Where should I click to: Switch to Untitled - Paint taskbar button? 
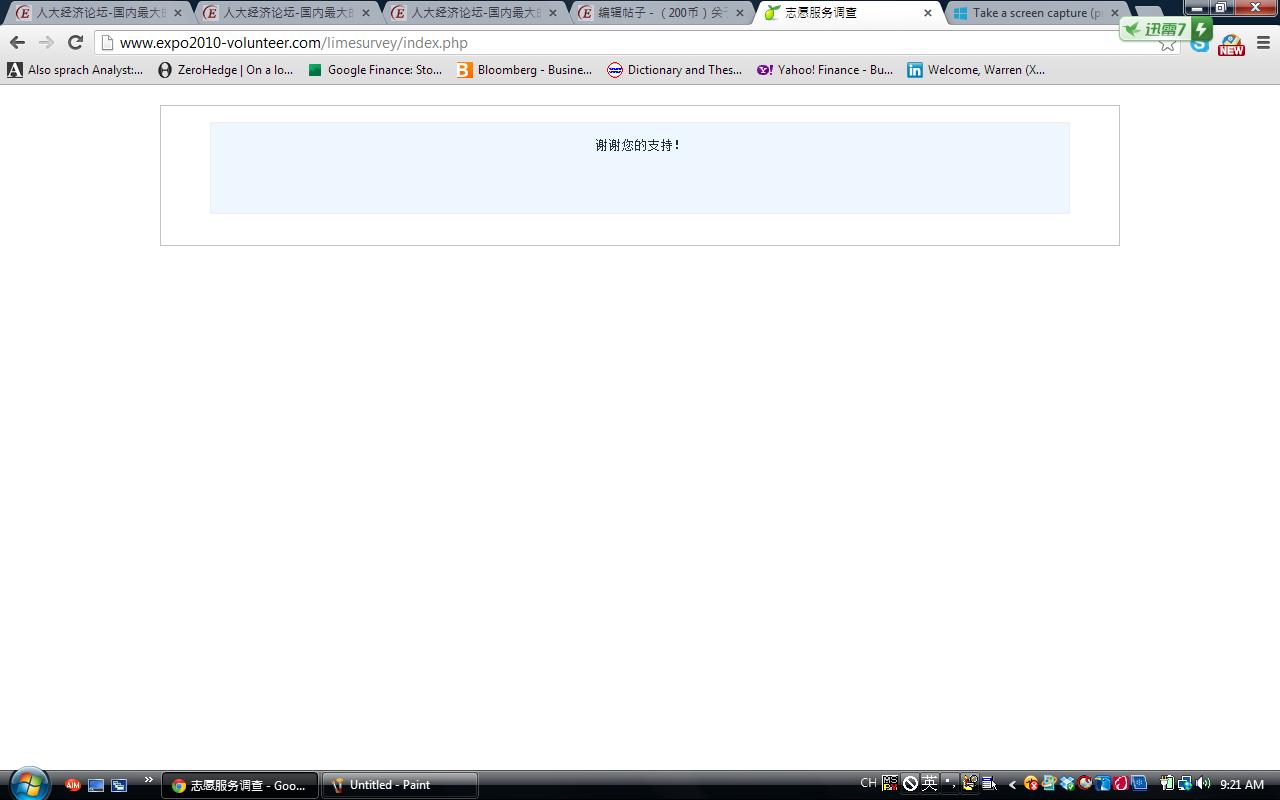click(x=400, y=785)
